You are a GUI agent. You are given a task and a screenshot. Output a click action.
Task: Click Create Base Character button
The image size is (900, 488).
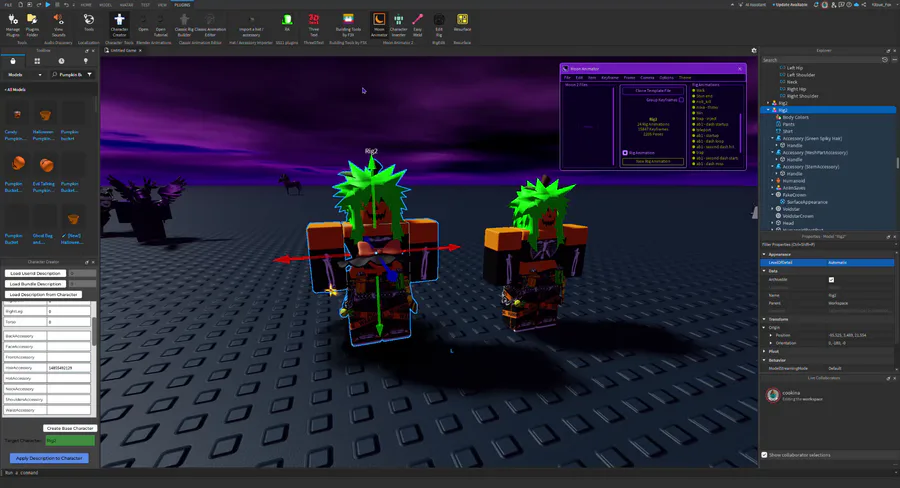70,428
